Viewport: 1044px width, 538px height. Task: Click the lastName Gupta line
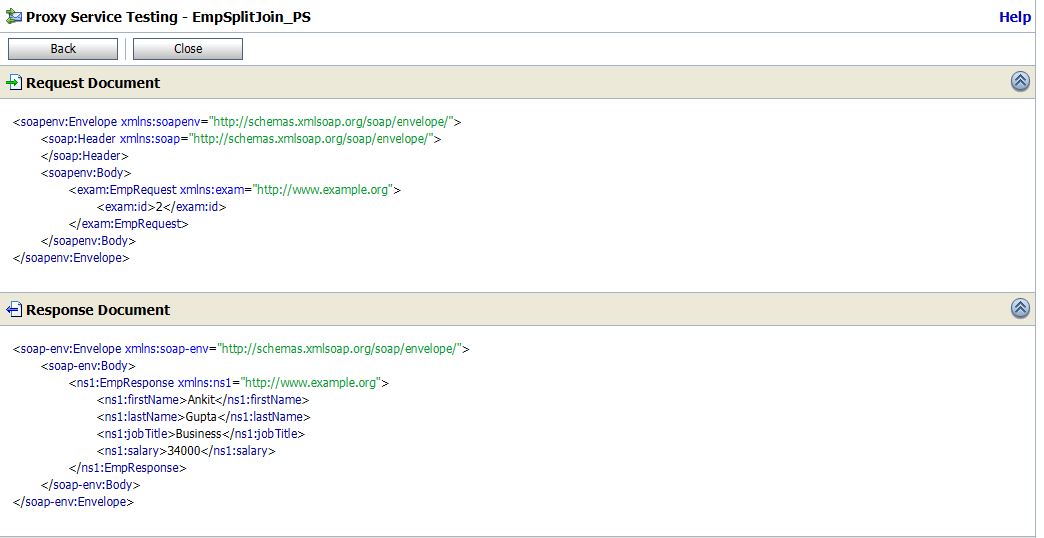click(203, 417)
